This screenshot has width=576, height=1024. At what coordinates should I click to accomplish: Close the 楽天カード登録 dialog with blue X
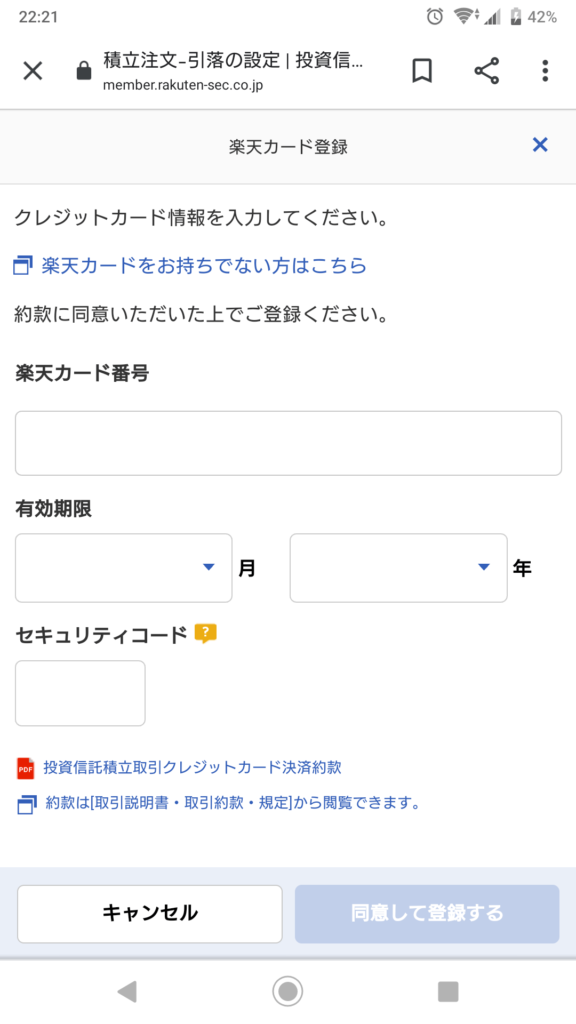tap(540, 144)
